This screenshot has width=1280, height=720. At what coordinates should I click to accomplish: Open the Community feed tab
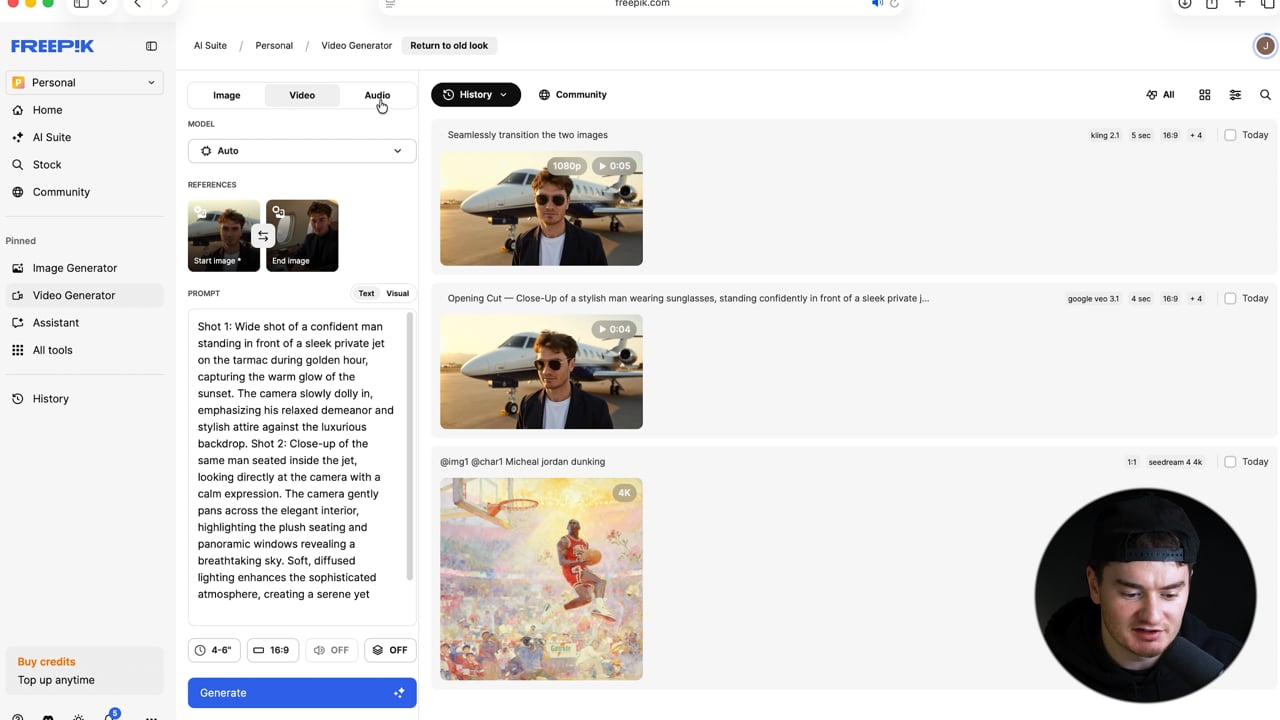tap(573, 95)
